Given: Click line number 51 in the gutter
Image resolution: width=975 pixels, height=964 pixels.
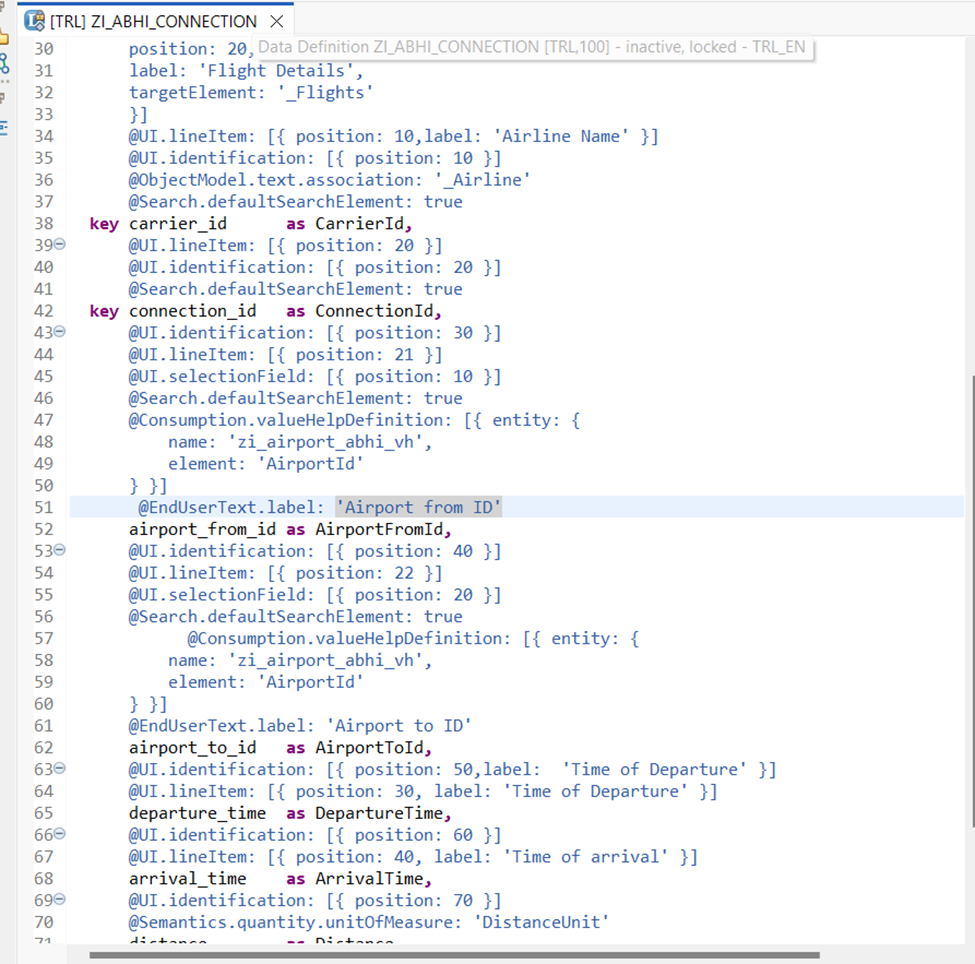Looking at the screenshot, I should 42,508.
